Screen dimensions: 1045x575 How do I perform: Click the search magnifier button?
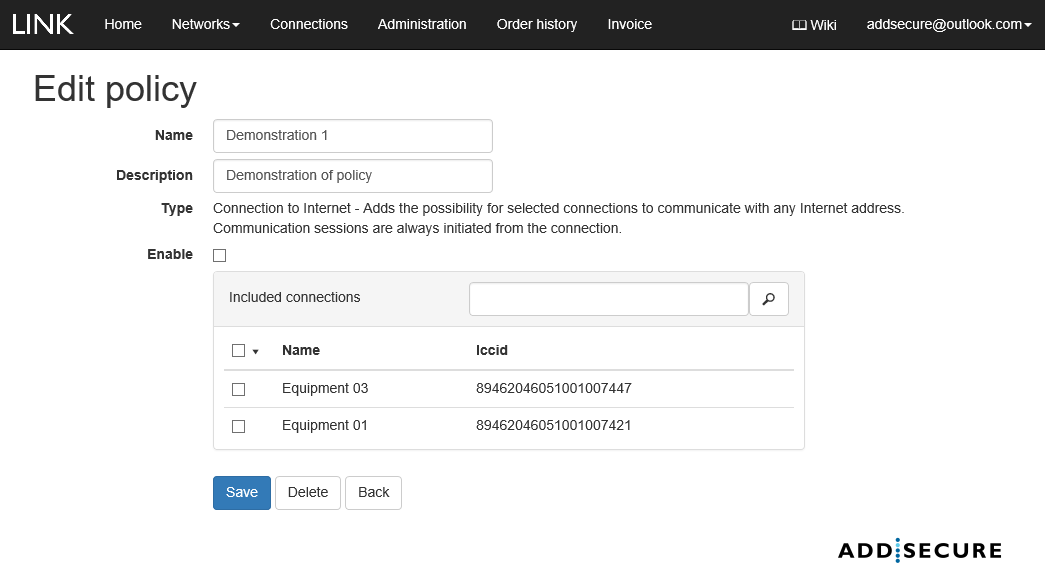(x=768, y=299)
